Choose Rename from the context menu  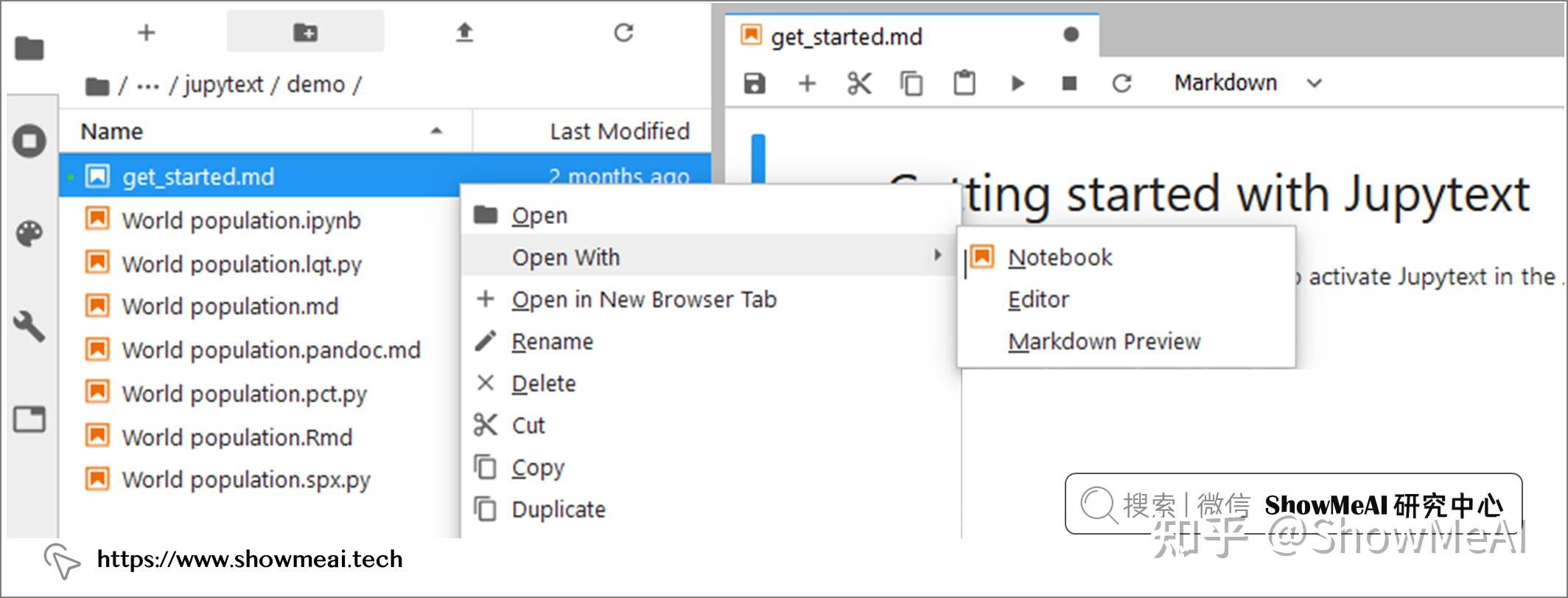tap(710, 341)
